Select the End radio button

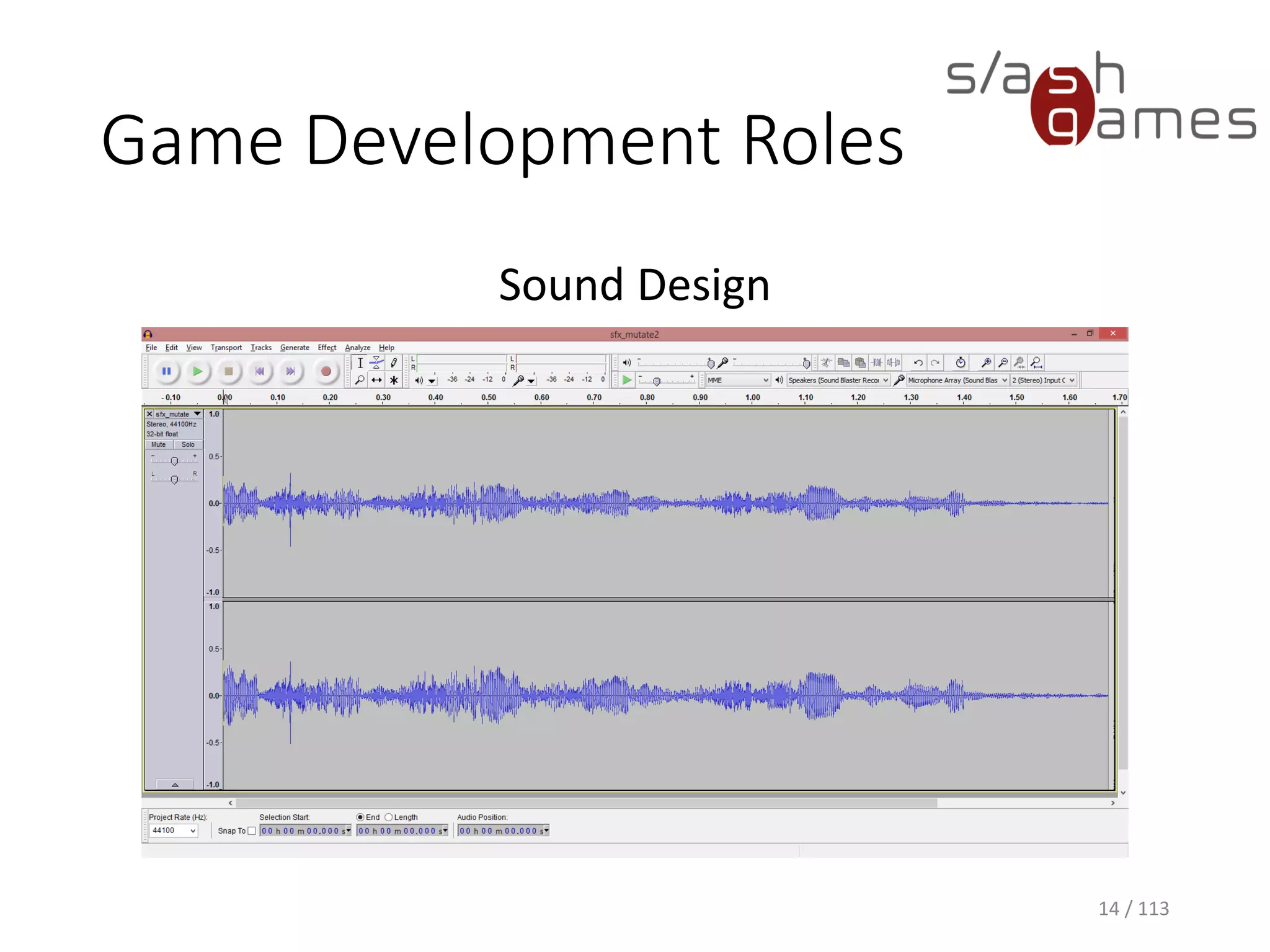(x=360, y=818)
